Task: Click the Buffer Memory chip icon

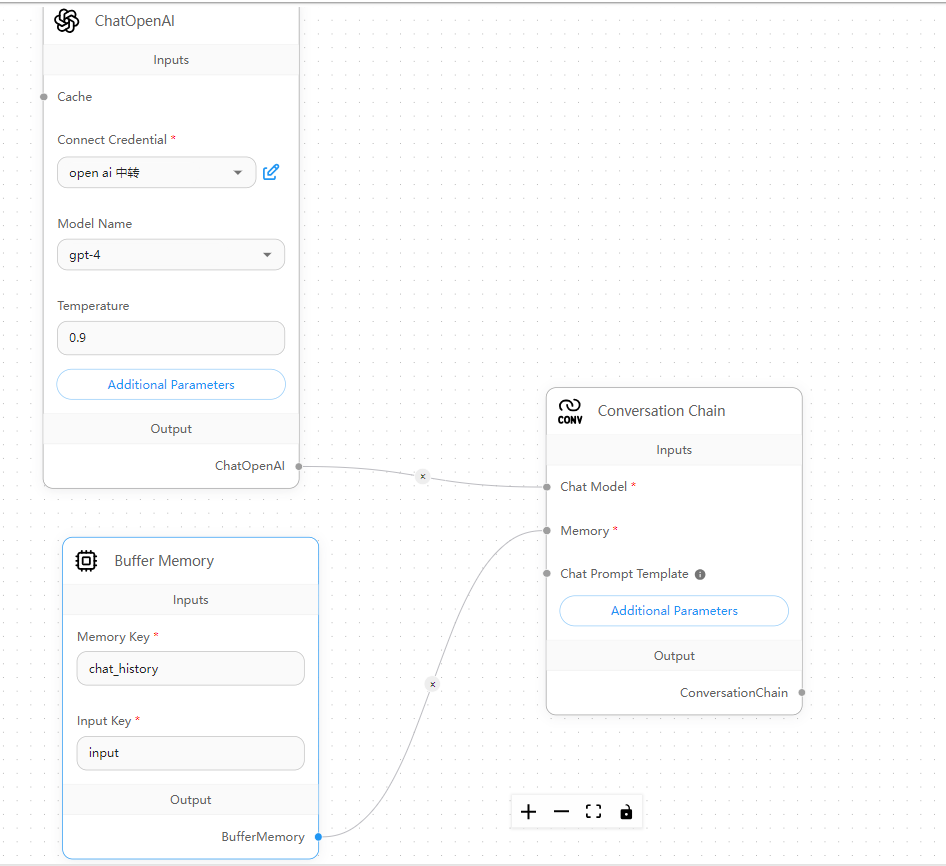Action: (87, 561)
